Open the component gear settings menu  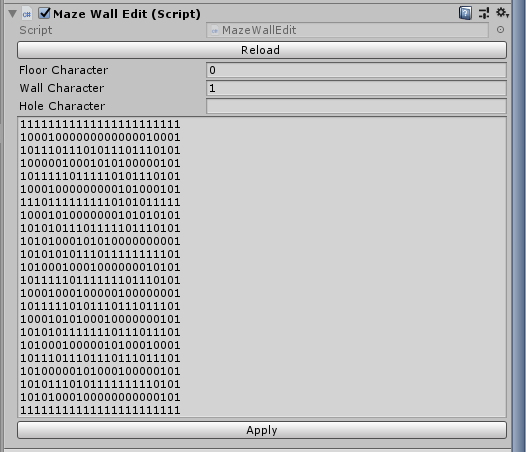click(502, 13)
